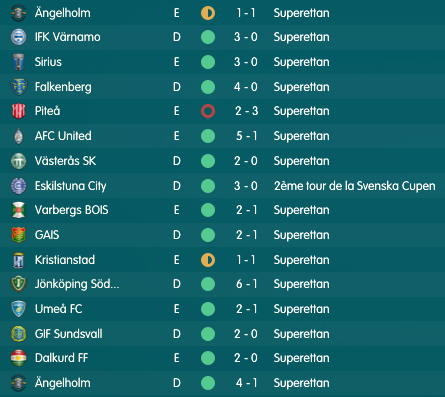Click the Dalkurd FF club badge
Screen dimensions: 445x397
click(18, 358)
